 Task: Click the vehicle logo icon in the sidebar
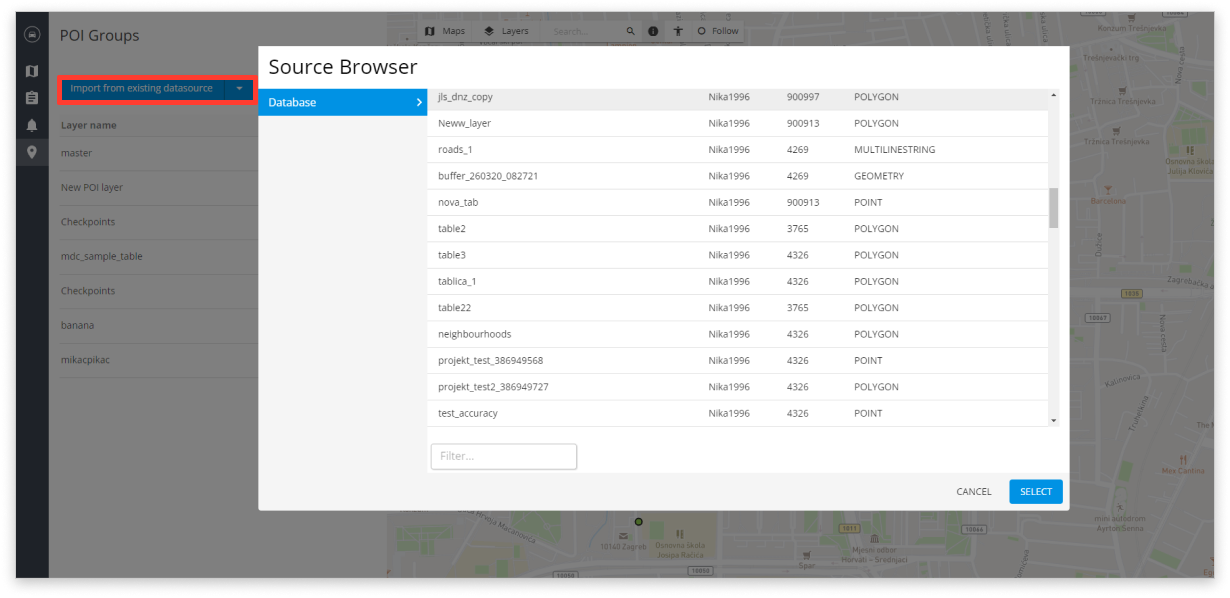(32, 34)
